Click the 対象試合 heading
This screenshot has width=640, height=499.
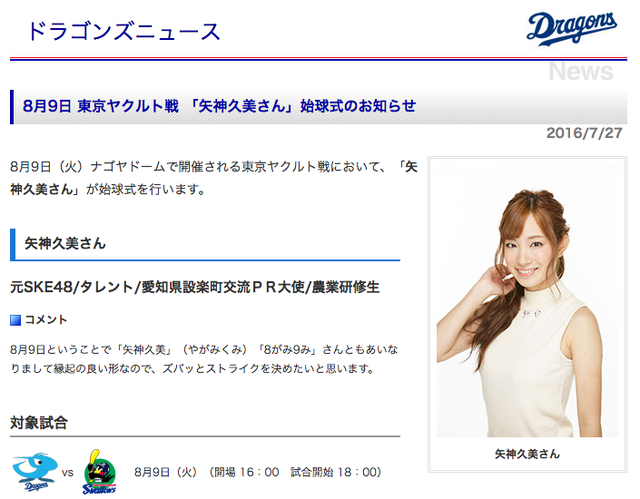39,423
